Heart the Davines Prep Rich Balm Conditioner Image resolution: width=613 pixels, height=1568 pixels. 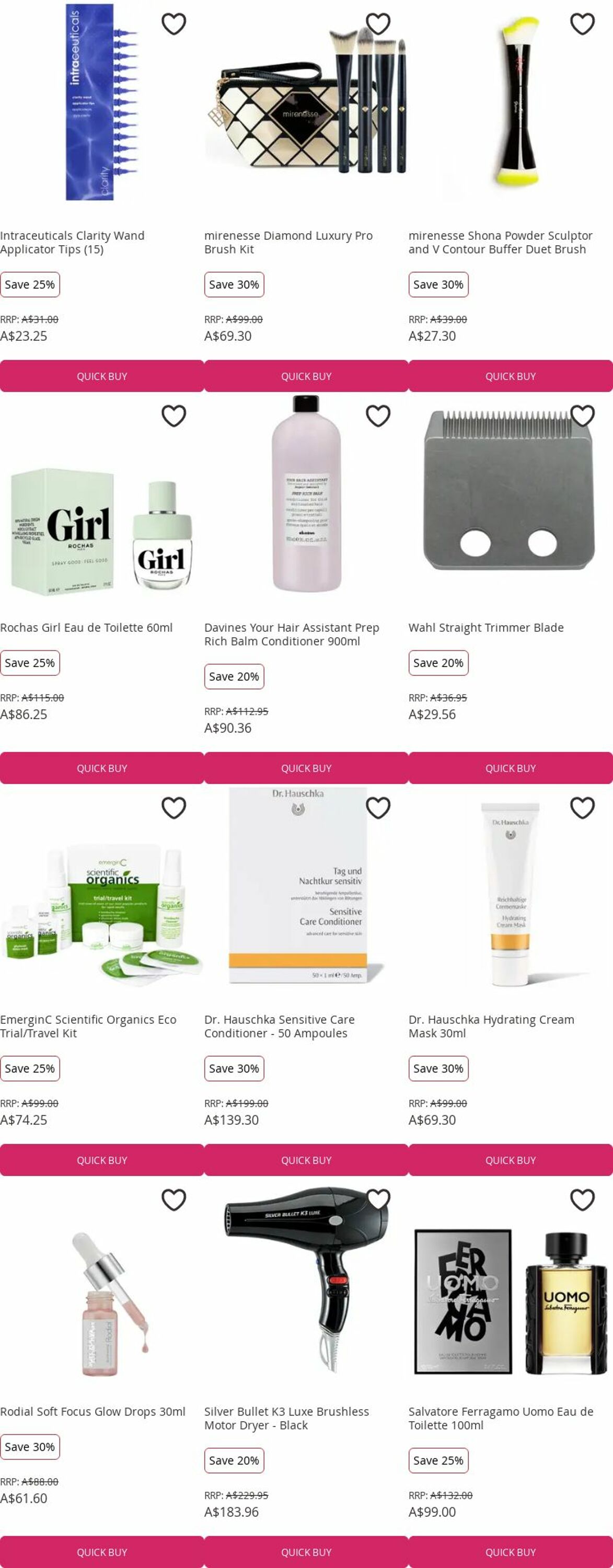click(378, 416)
